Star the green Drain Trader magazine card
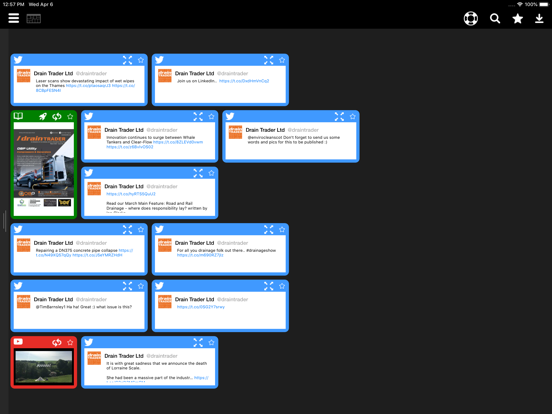 (x=70, y=116)
